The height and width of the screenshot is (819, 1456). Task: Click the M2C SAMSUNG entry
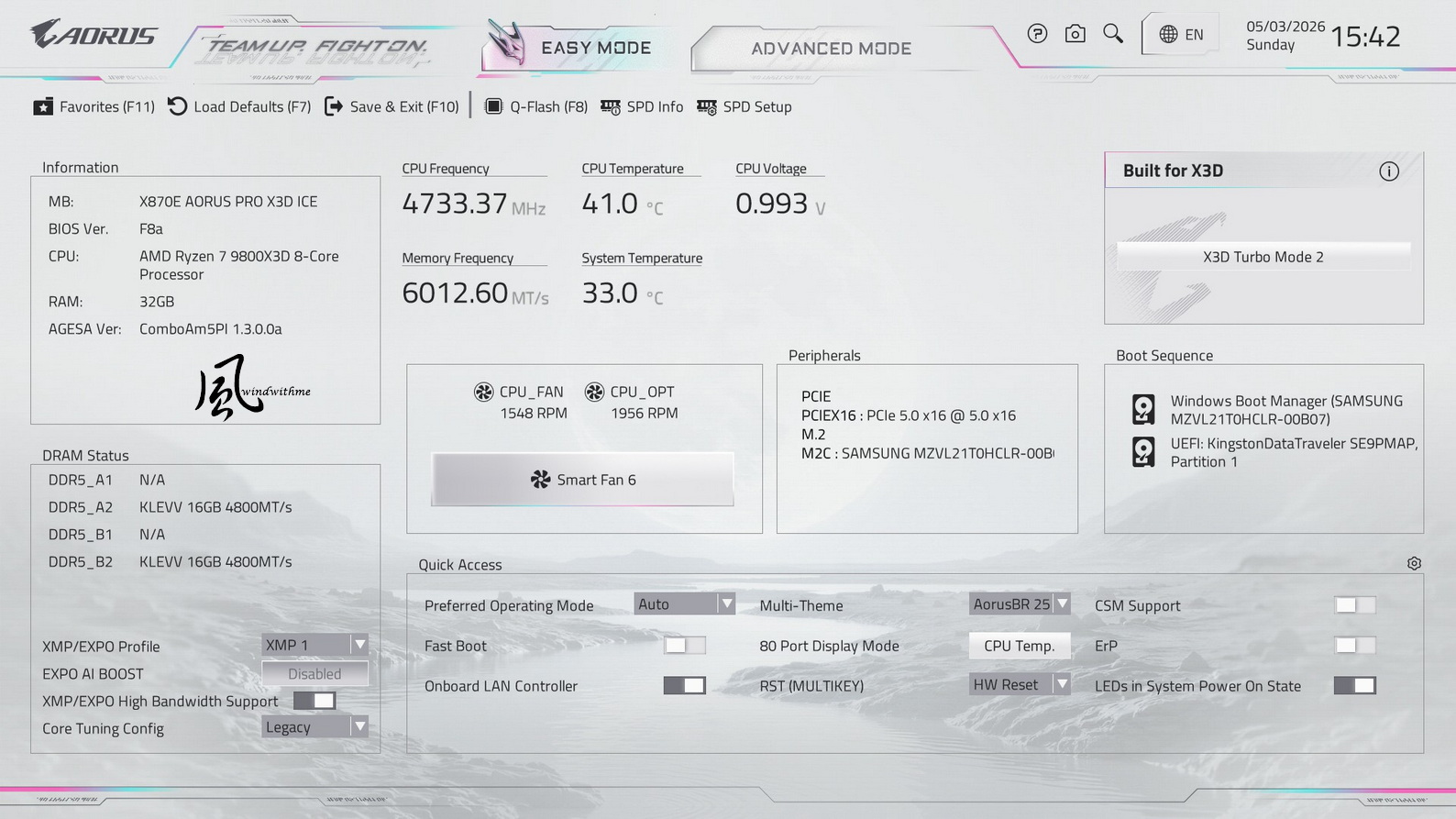[928, 453]
